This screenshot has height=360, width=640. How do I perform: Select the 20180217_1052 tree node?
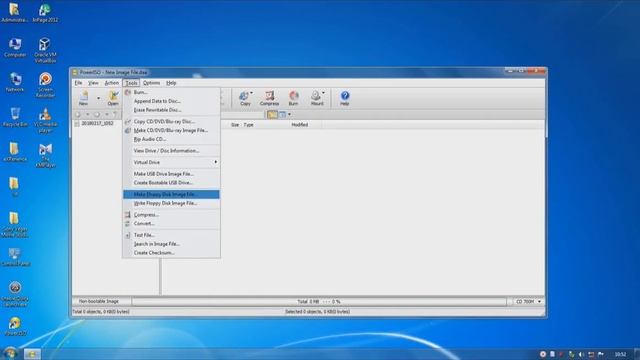(x=97, y=123)
